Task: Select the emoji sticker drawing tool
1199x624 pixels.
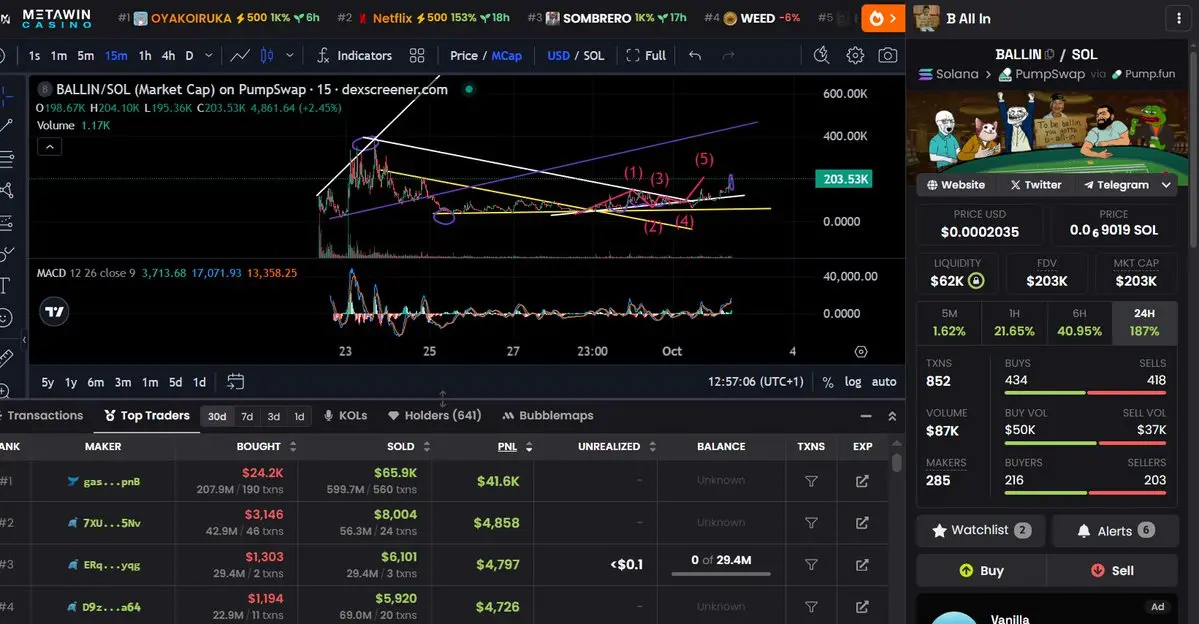Action: (x=5, y=317)
